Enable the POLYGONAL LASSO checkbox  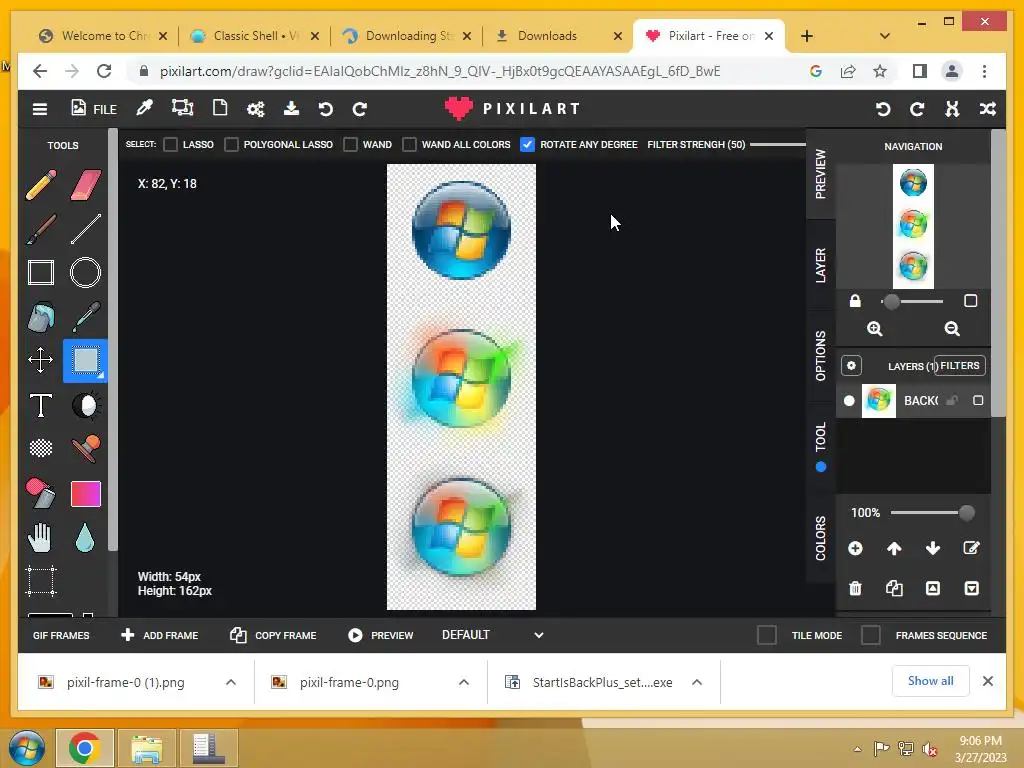(231, 144)
